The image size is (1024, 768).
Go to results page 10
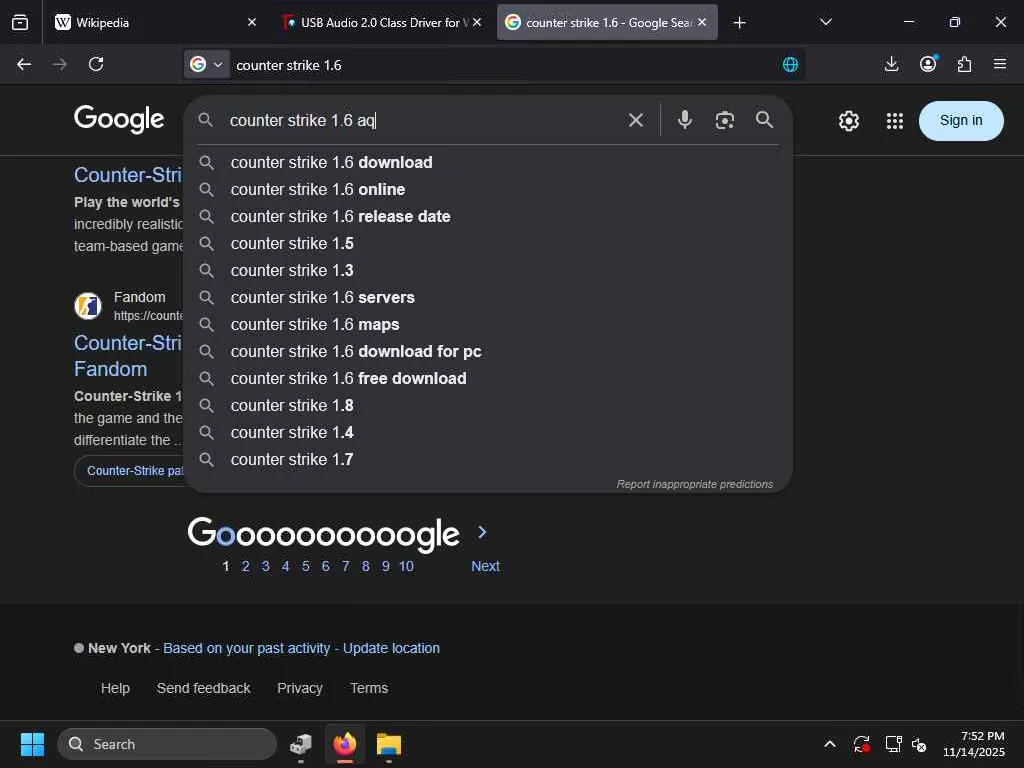pos(406,566)
